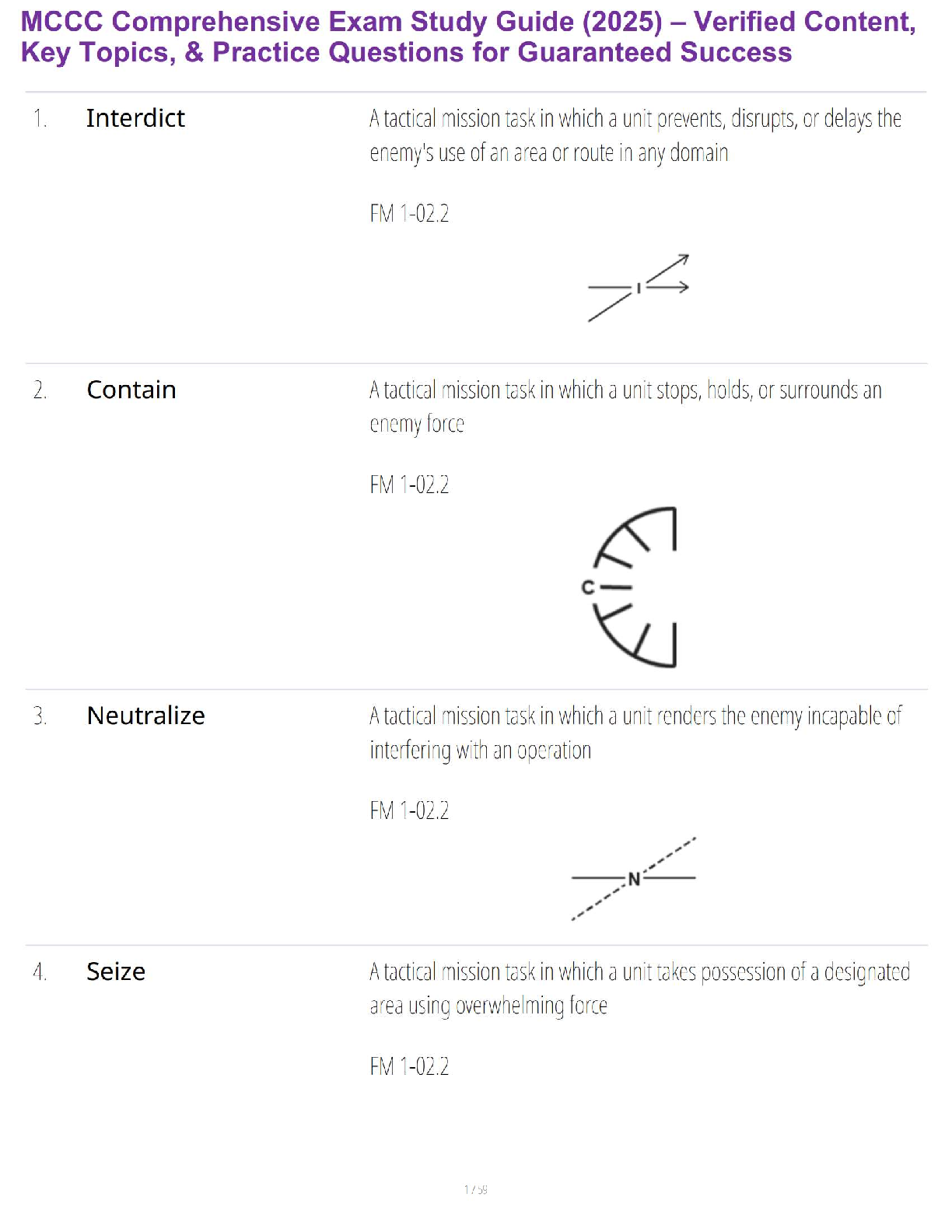Select the term Seize
Screen dimensions: 952x1232
coord(116,971)
